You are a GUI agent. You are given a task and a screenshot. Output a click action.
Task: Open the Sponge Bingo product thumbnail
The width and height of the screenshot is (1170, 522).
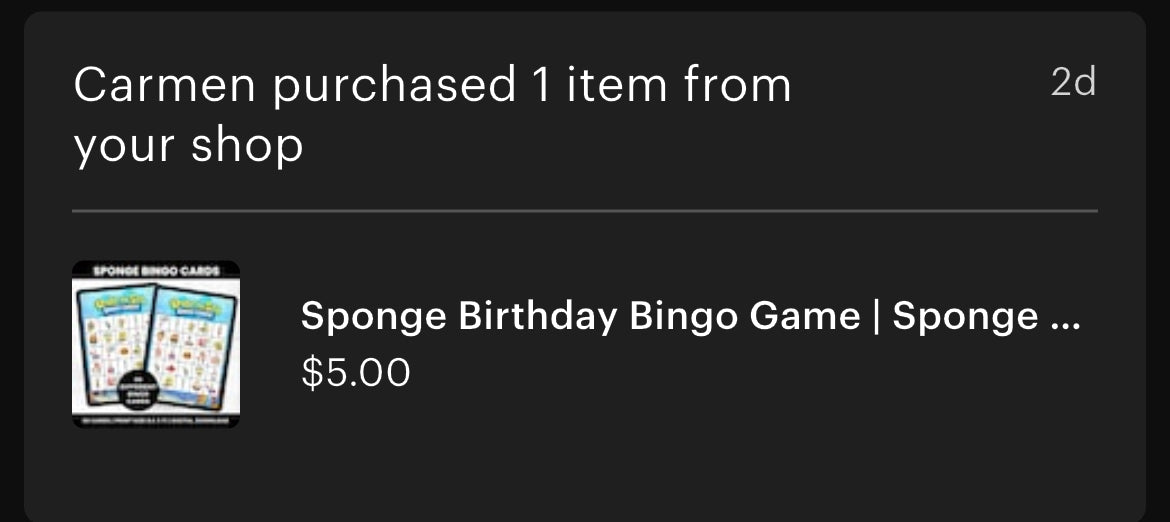coord(156,344)
